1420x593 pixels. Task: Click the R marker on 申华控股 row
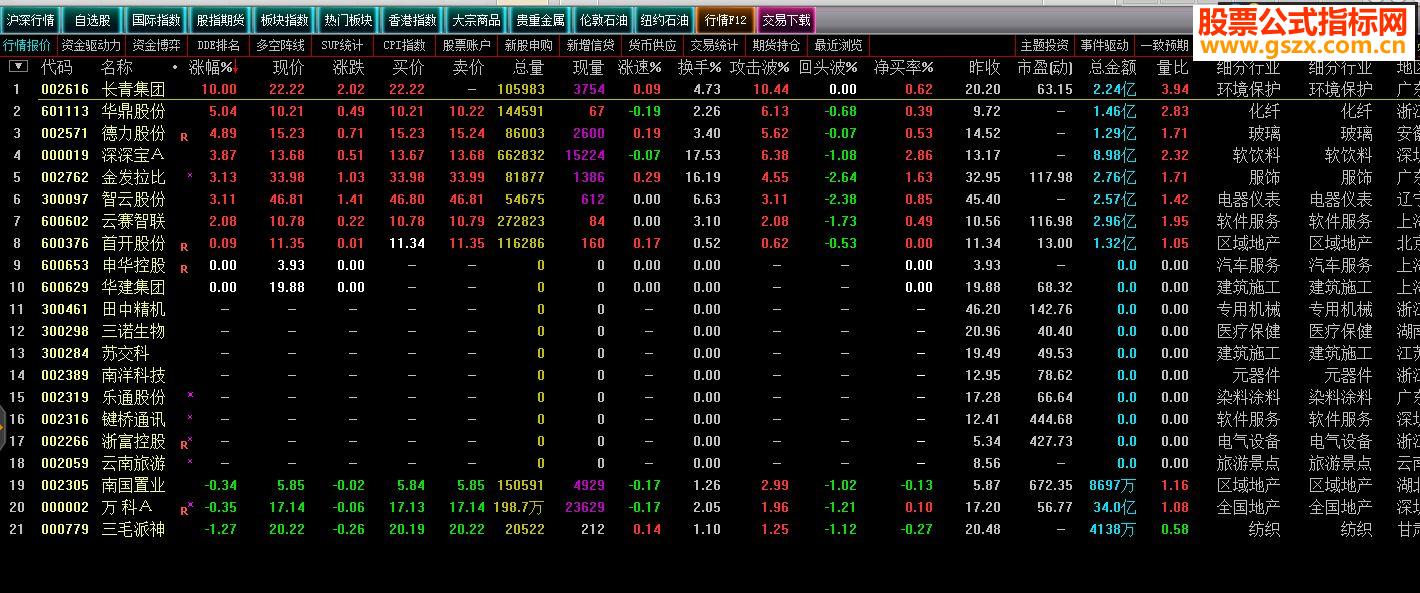184,268
